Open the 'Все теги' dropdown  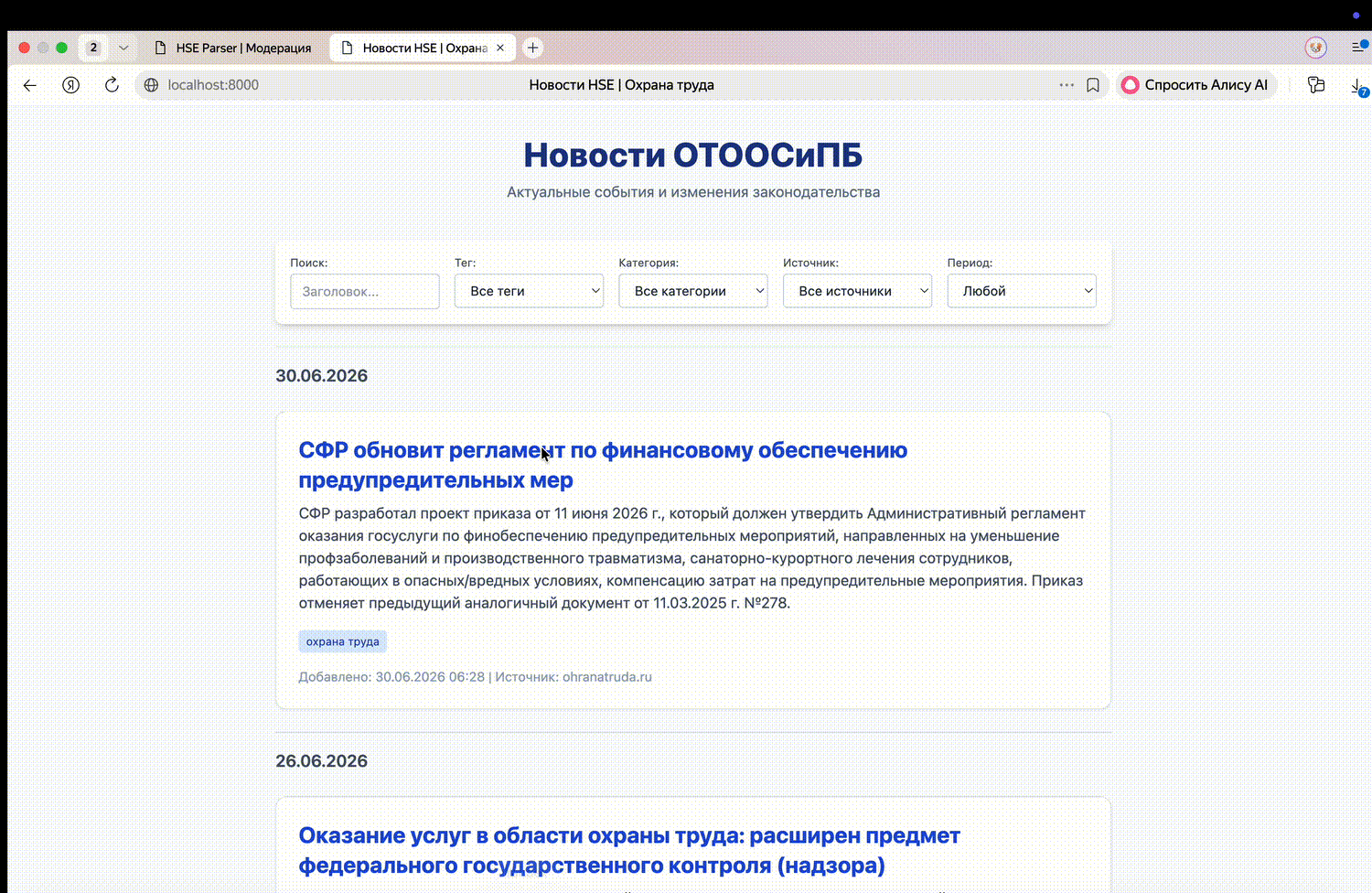coord(529,291)
